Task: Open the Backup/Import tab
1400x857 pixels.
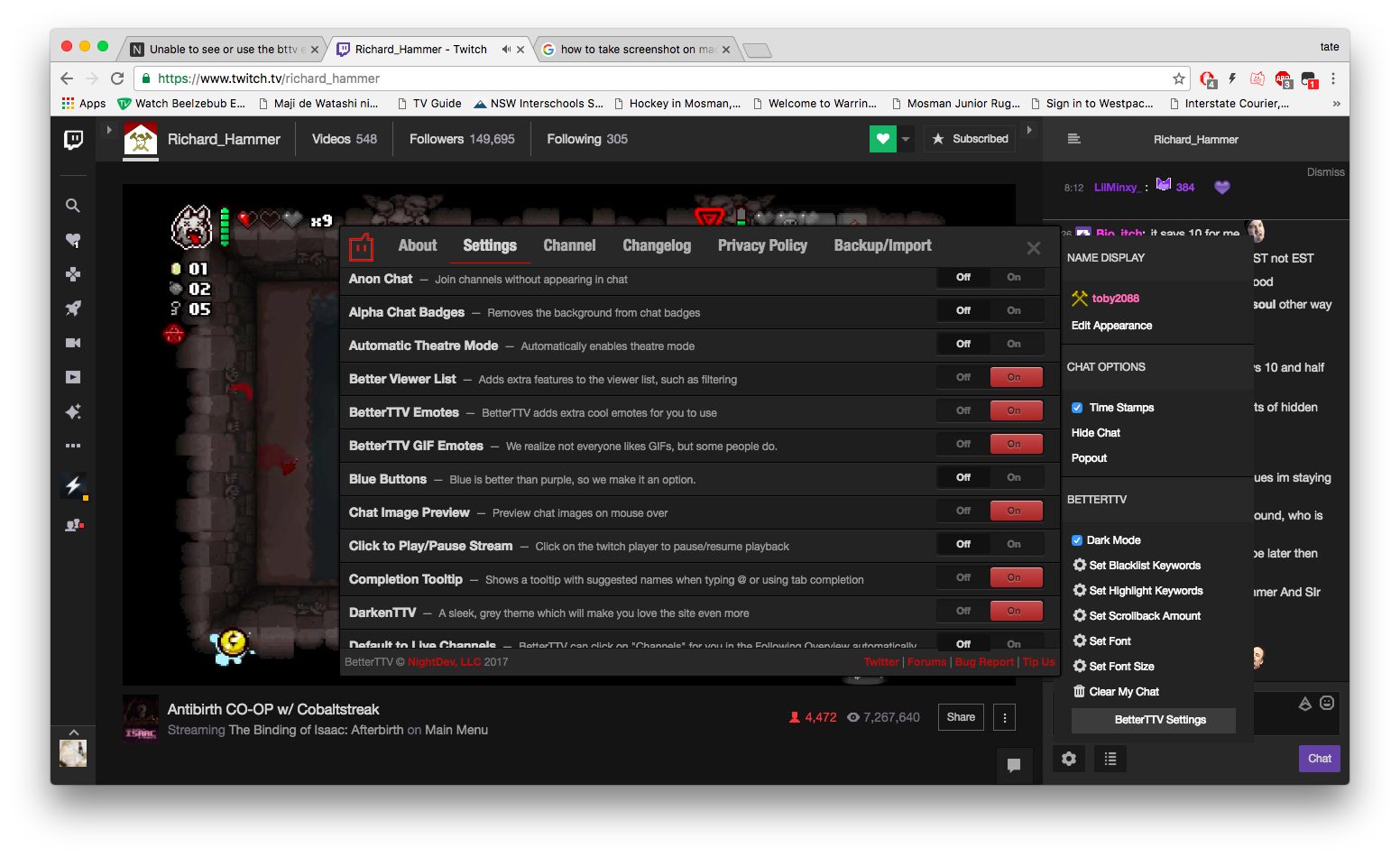Action: pos(882,245)
